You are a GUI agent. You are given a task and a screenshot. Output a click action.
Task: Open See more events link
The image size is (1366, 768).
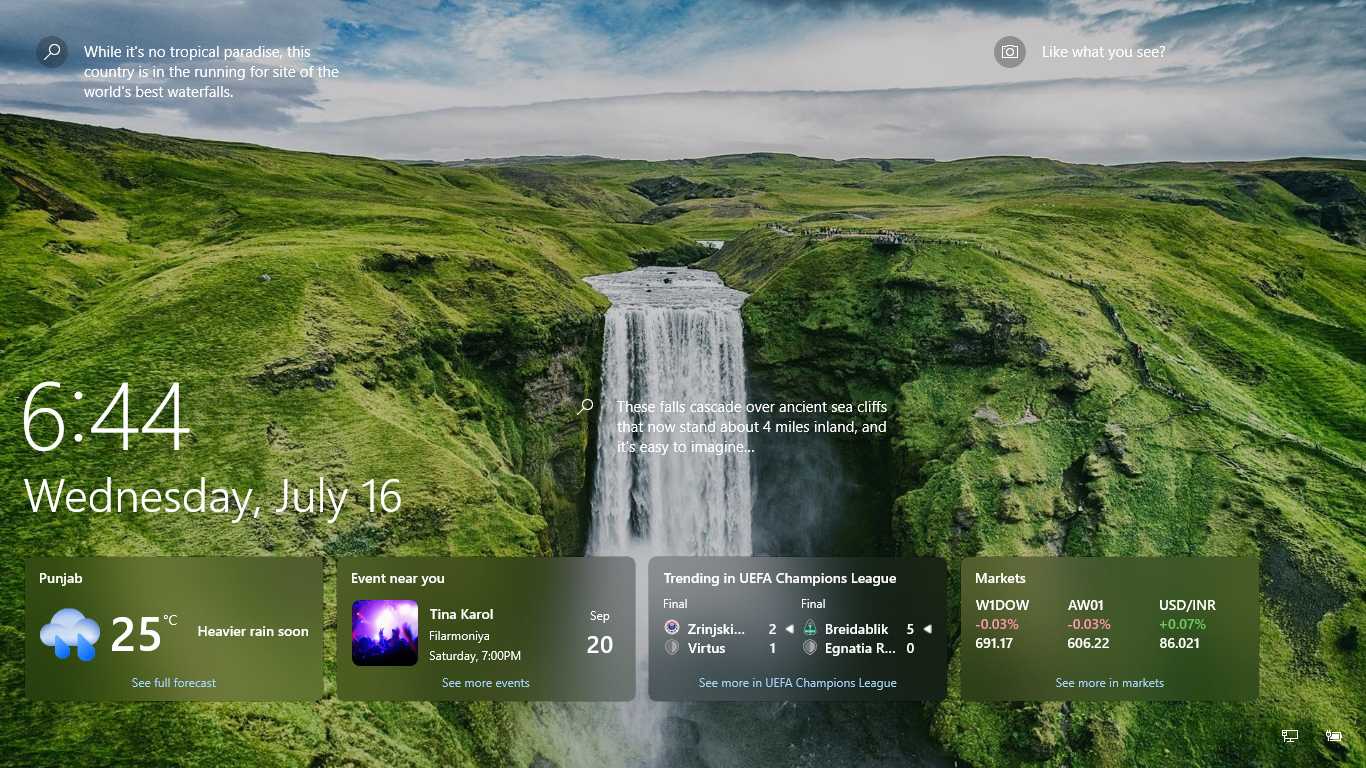click(x=486, y=683)
